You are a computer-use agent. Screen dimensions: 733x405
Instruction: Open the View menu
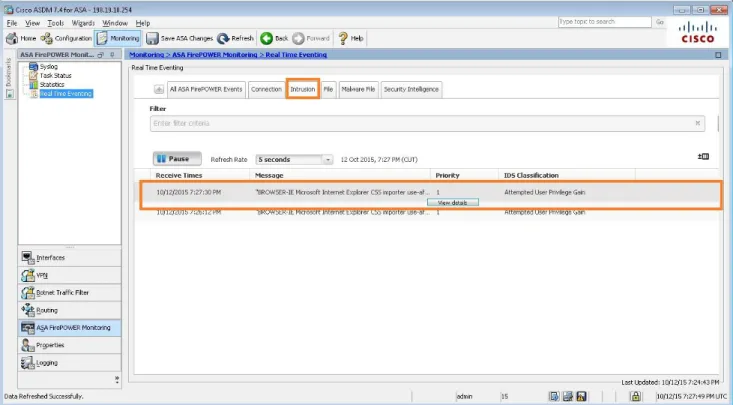(x=32, y=23)
